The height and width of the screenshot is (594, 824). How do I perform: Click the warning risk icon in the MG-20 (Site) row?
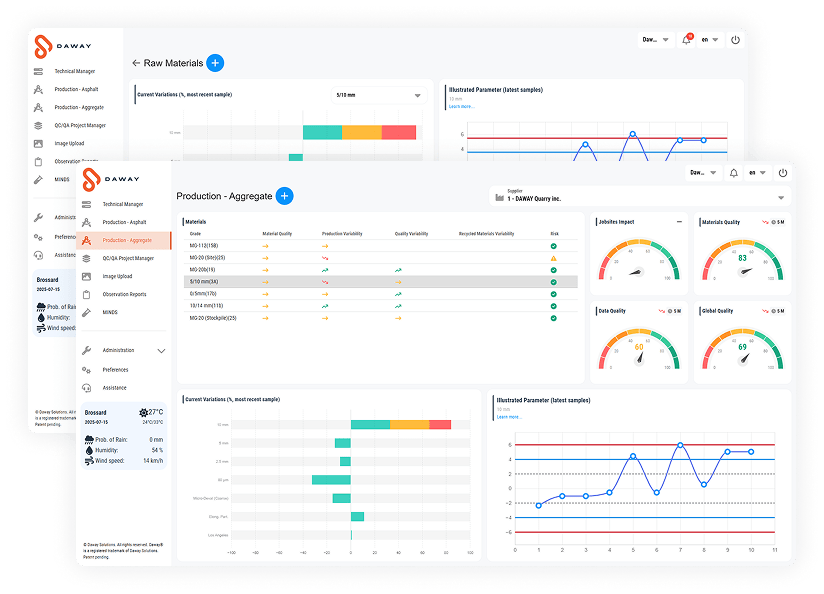tap(554, 257)
